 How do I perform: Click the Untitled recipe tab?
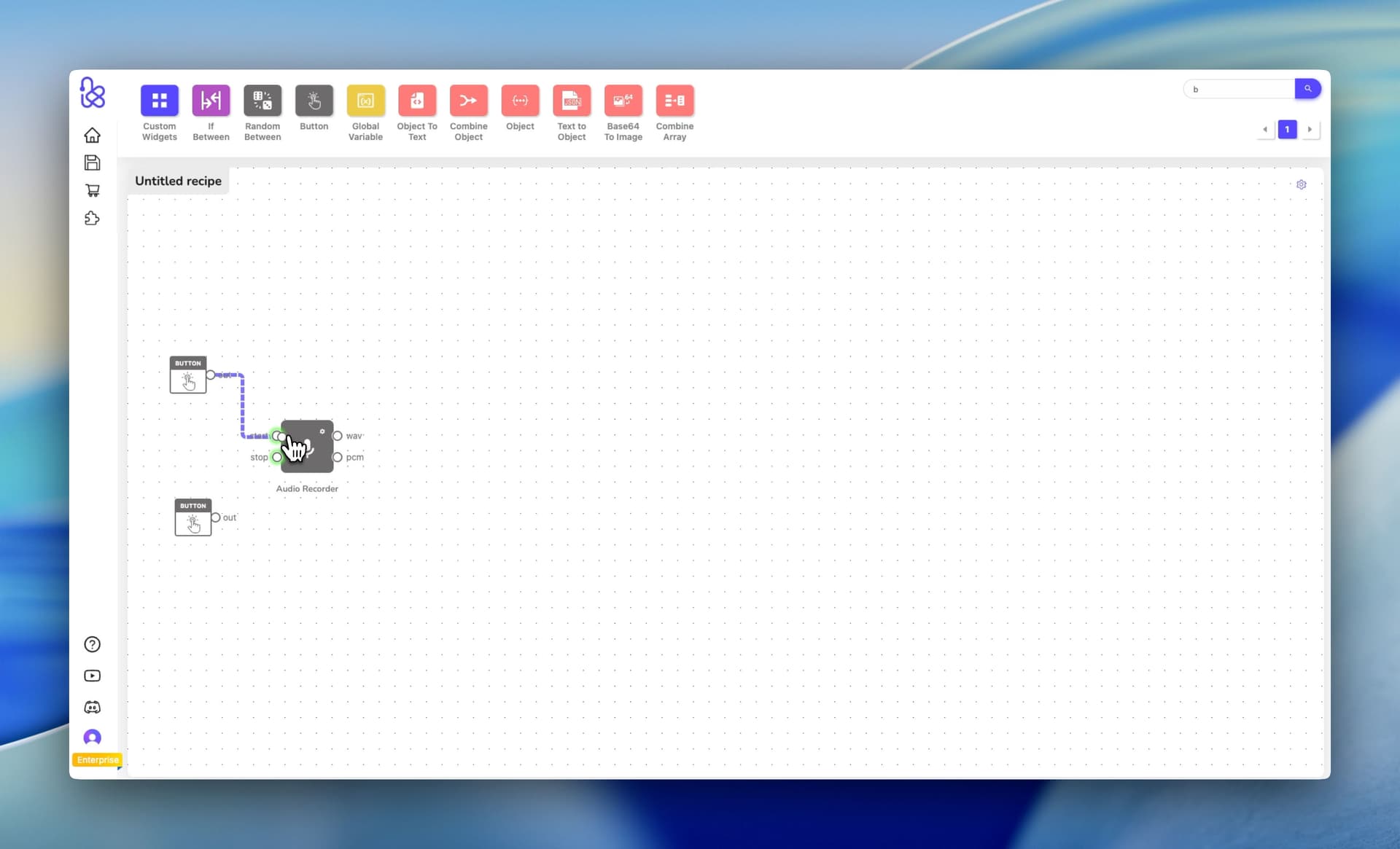click(x=178, y=181)
